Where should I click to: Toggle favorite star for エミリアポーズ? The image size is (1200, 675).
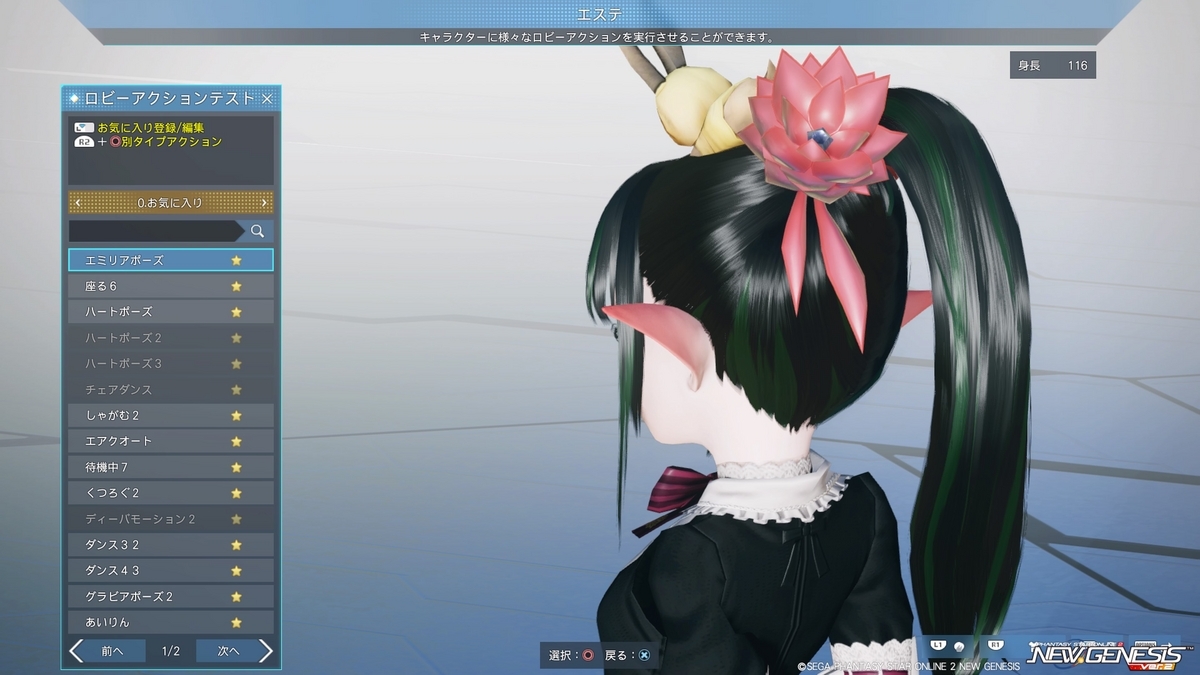(237, 260)
